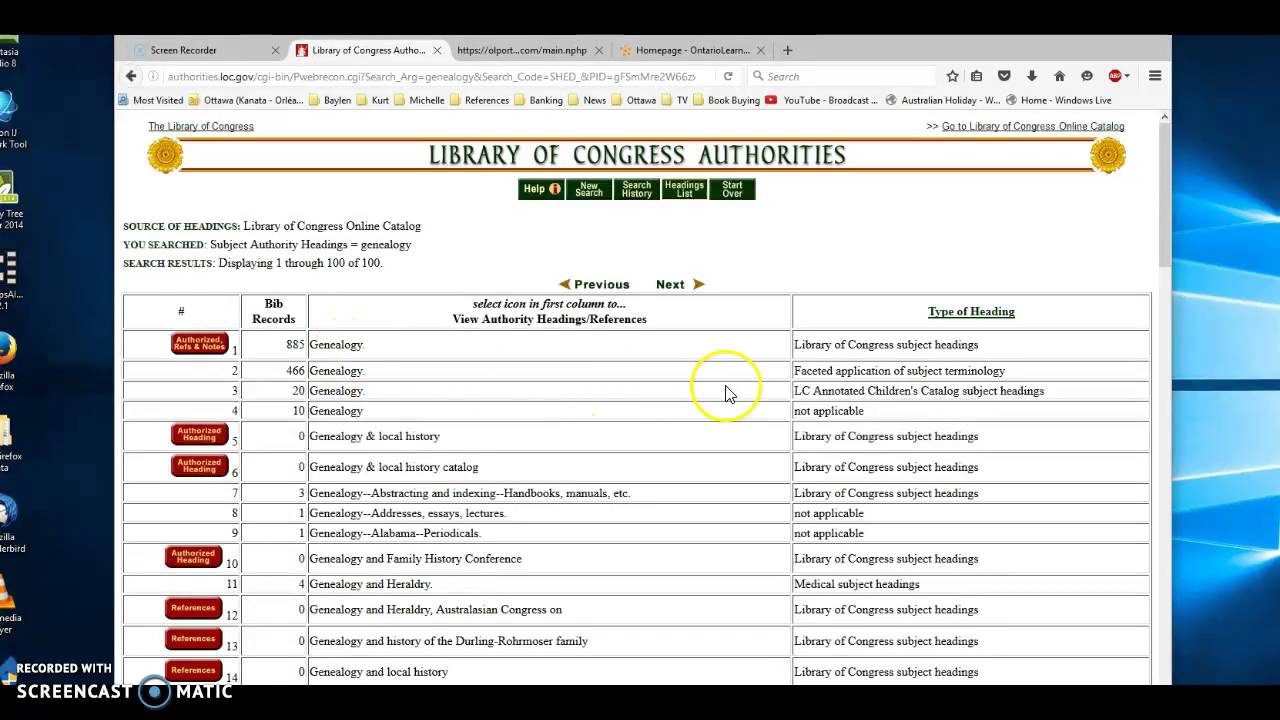
Task: Open the References bookmarks folder
Action: coord(479,100)
